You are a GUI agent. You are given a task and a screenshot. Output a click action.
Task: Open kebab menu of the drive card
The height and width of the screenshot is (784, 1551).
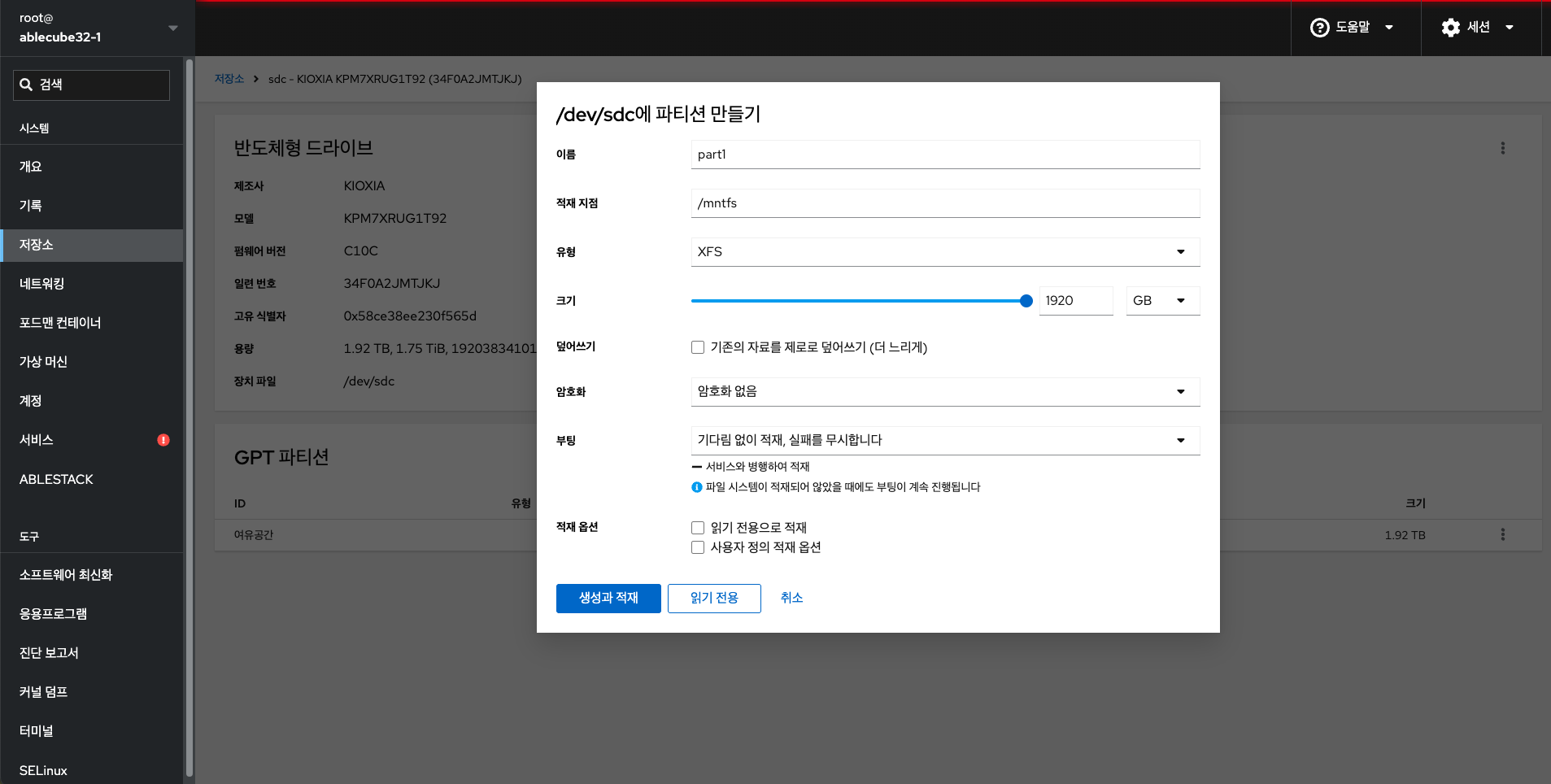coord(1502,148)
